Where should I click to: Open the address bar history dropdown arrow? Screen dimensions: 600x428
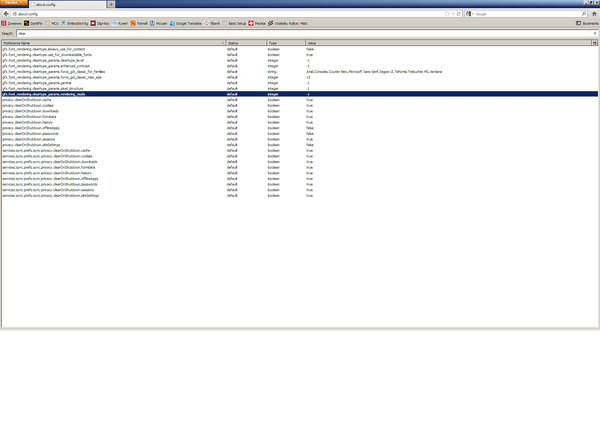(453, 14)
